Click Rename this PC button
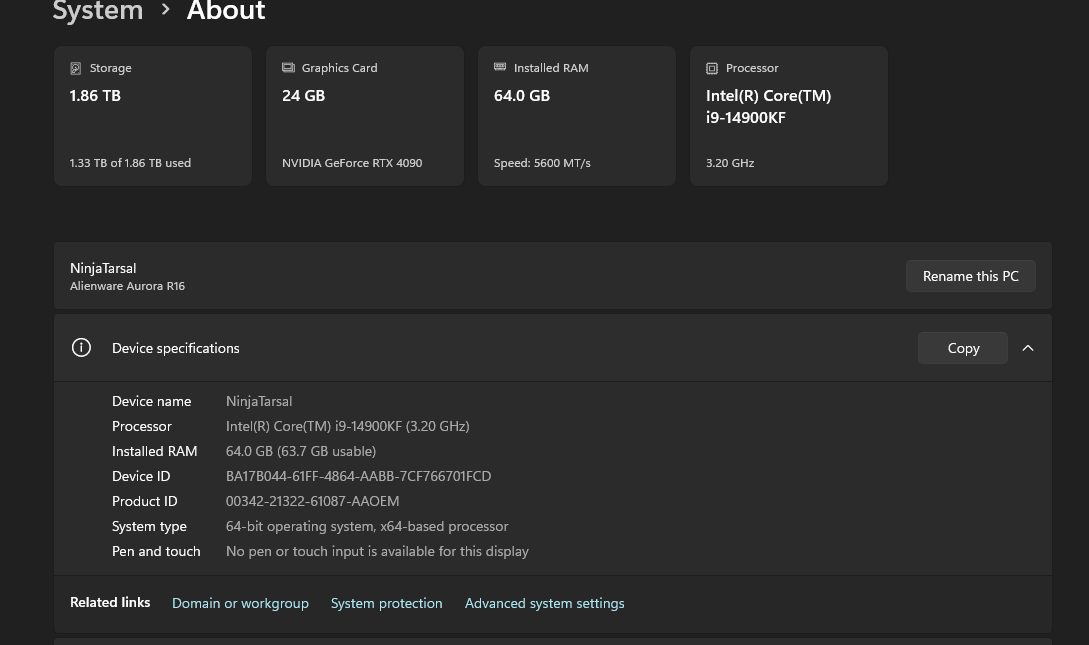Image resolution: width=1089 pixels, height=645 pixels. pyautogui.click(x=970, y=276)
